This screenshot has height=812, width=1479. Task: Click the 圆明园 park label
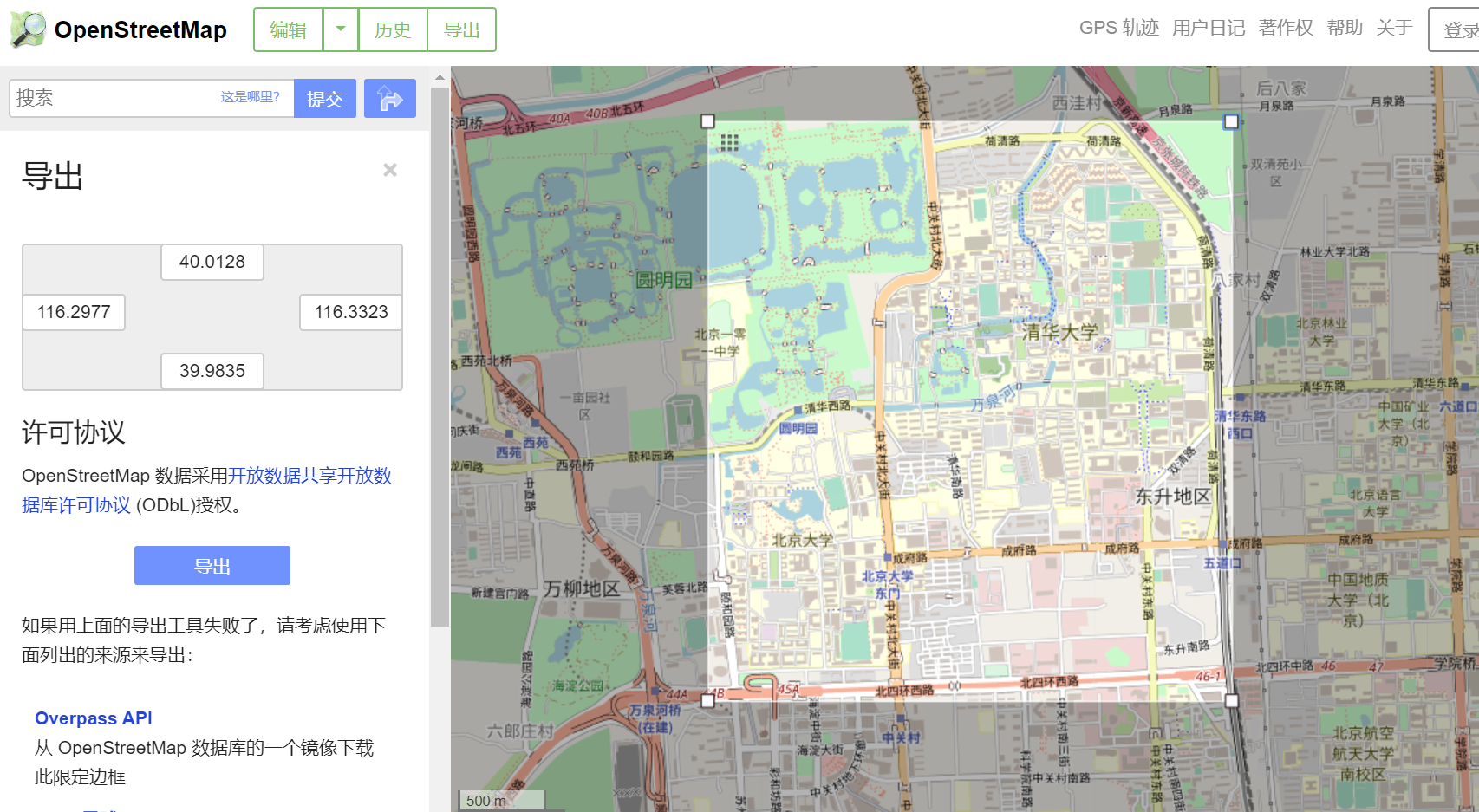coord(664,280)
